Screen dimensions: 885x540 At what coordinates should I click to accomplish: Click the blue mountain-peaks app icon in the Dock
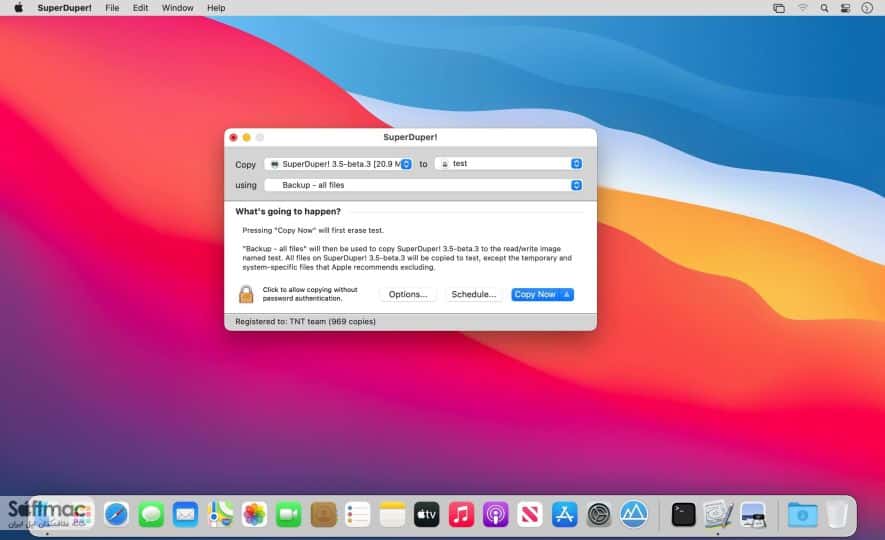pyautogui.click(x=634, y=515)
